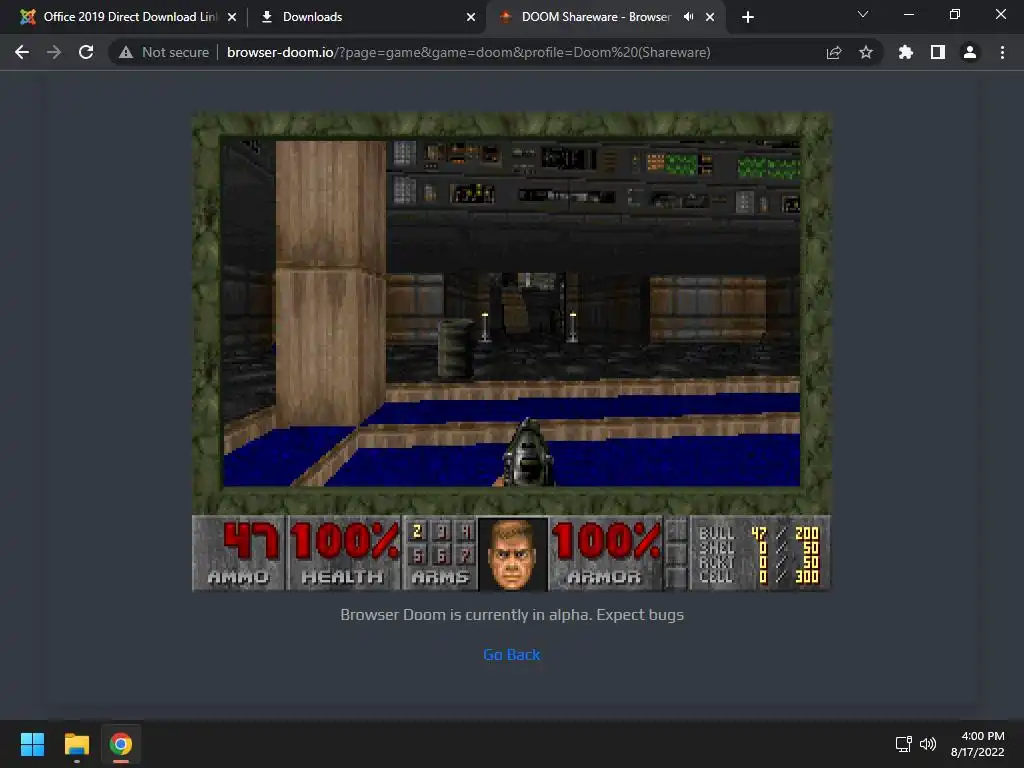The width and height of the screenshot is (1024, 768).
Task: Reload the Browser Doom page
Action: pyautogui.click(x=86, y=52)
